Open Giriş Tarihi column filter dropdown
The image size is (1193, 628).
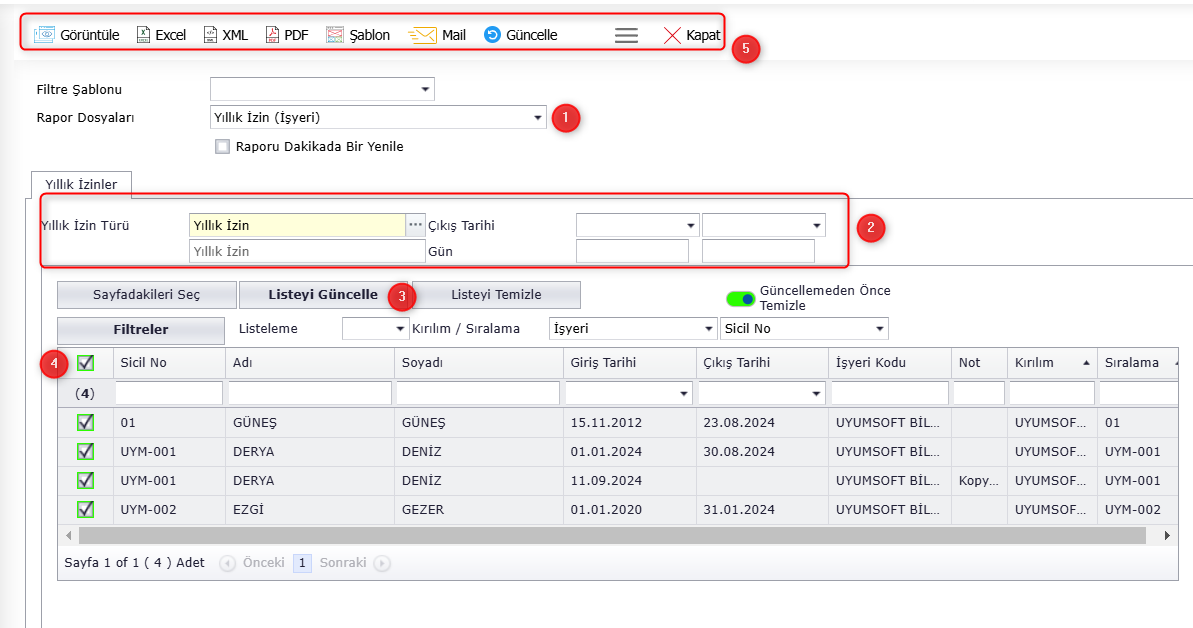pyautogui.click(x=684, y=394)
